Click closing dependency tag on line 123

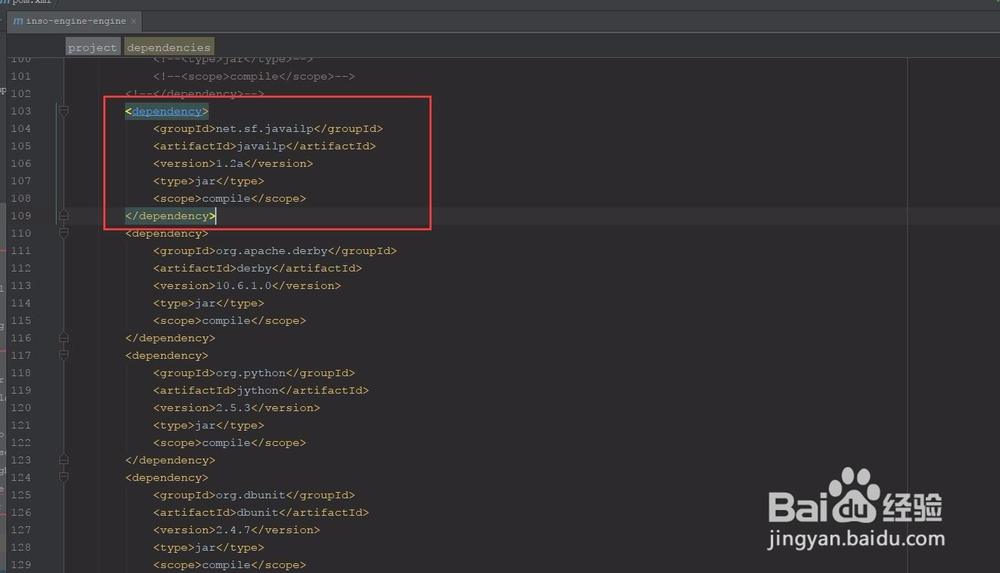[x=170, y=460]
